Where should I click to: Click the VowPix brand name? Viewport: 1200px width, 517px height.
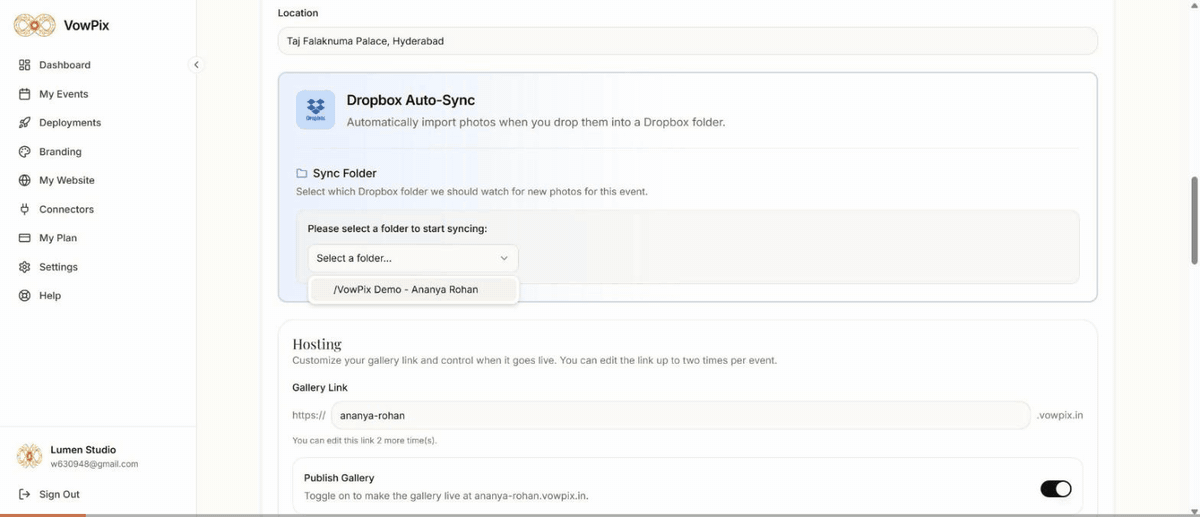(x=86, y=26)
